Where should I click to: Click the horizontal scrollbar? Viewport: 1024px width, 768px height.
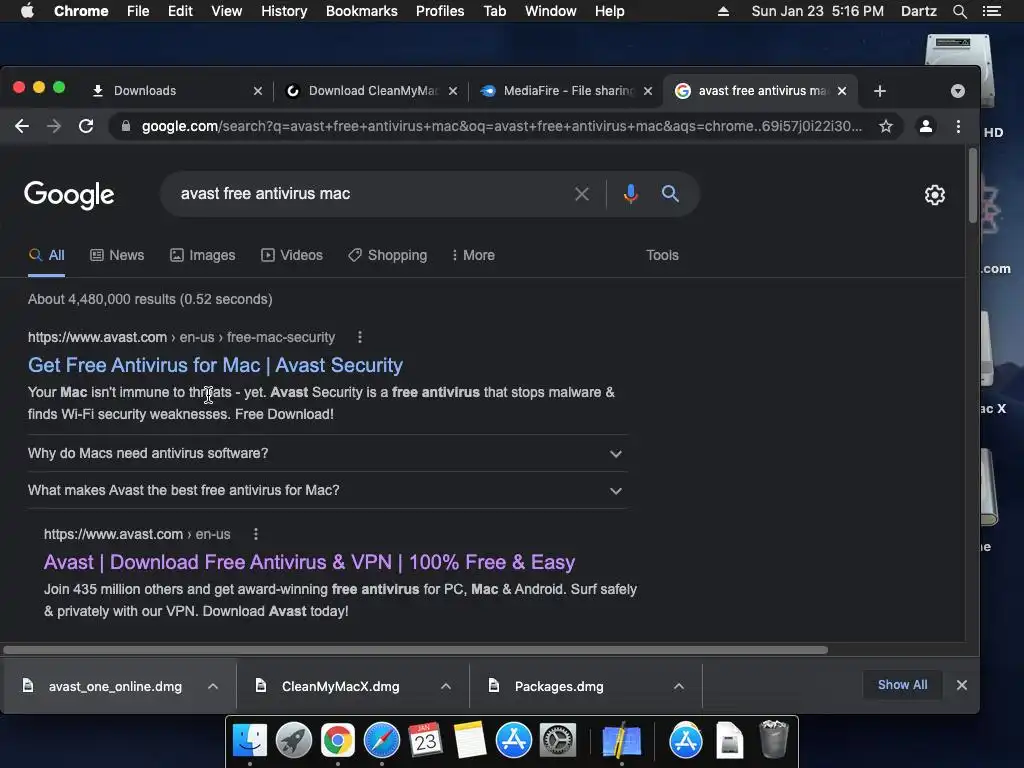pyautogui.click(x=415, y=650)
